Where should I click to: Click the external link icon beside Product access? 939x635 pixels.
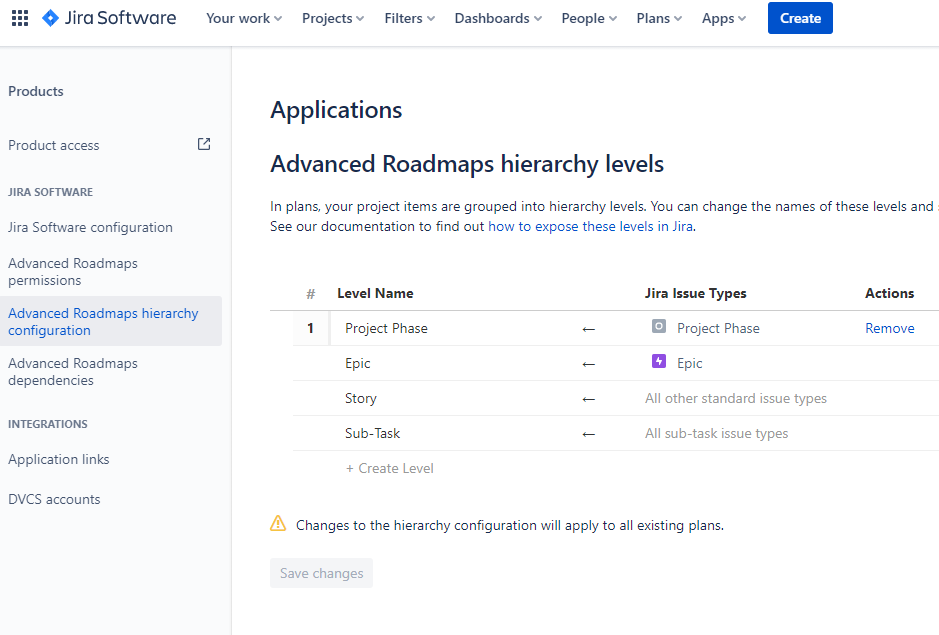pyautogui.click(x=204, y=144)
